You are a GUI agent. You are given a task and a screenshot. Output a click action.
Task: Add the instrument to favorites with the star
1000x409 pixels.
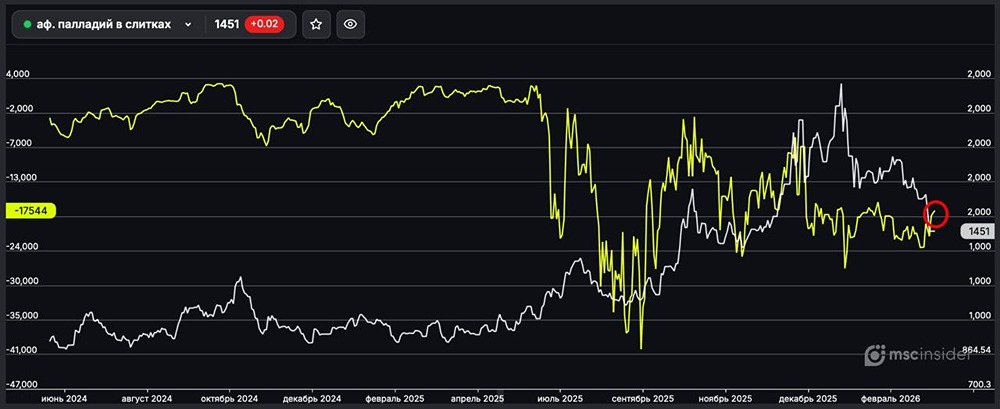click(x=316, y=25)
